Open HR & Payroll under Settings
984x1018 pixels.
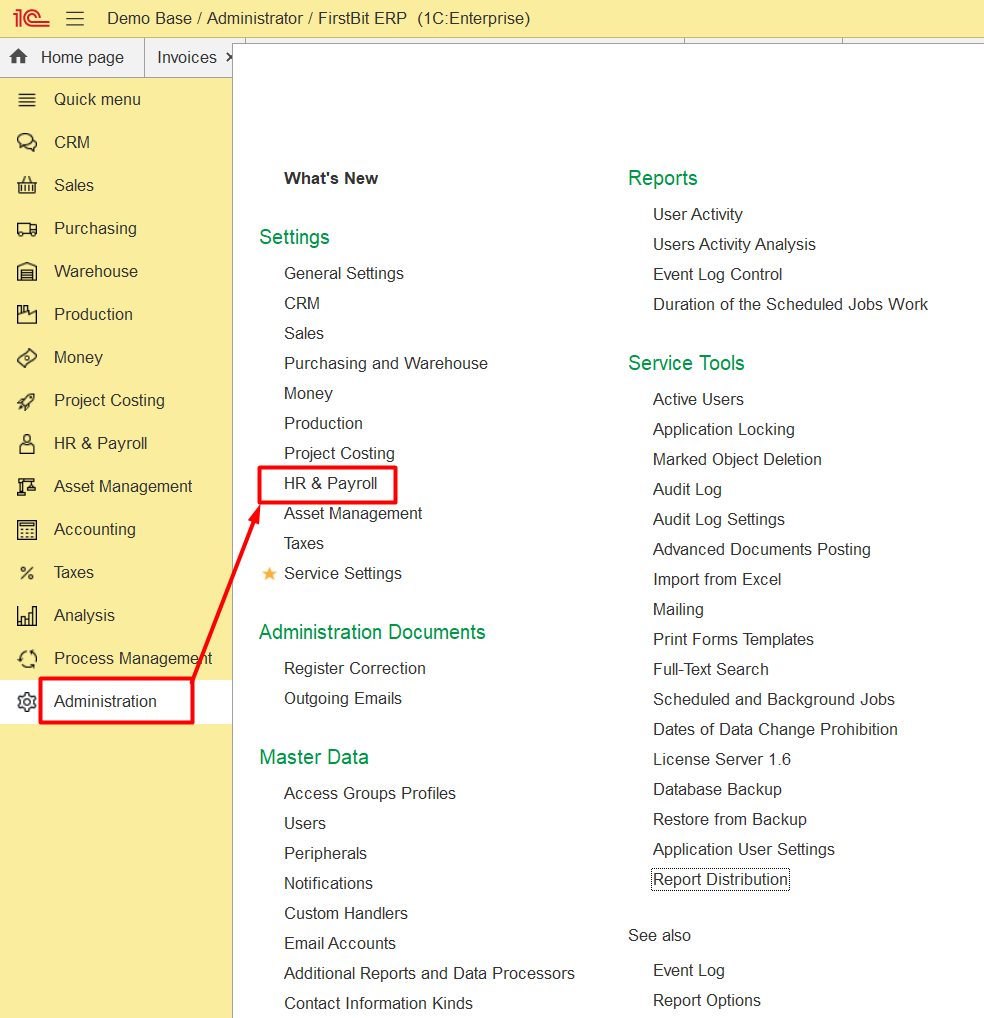tap(330, 483)
